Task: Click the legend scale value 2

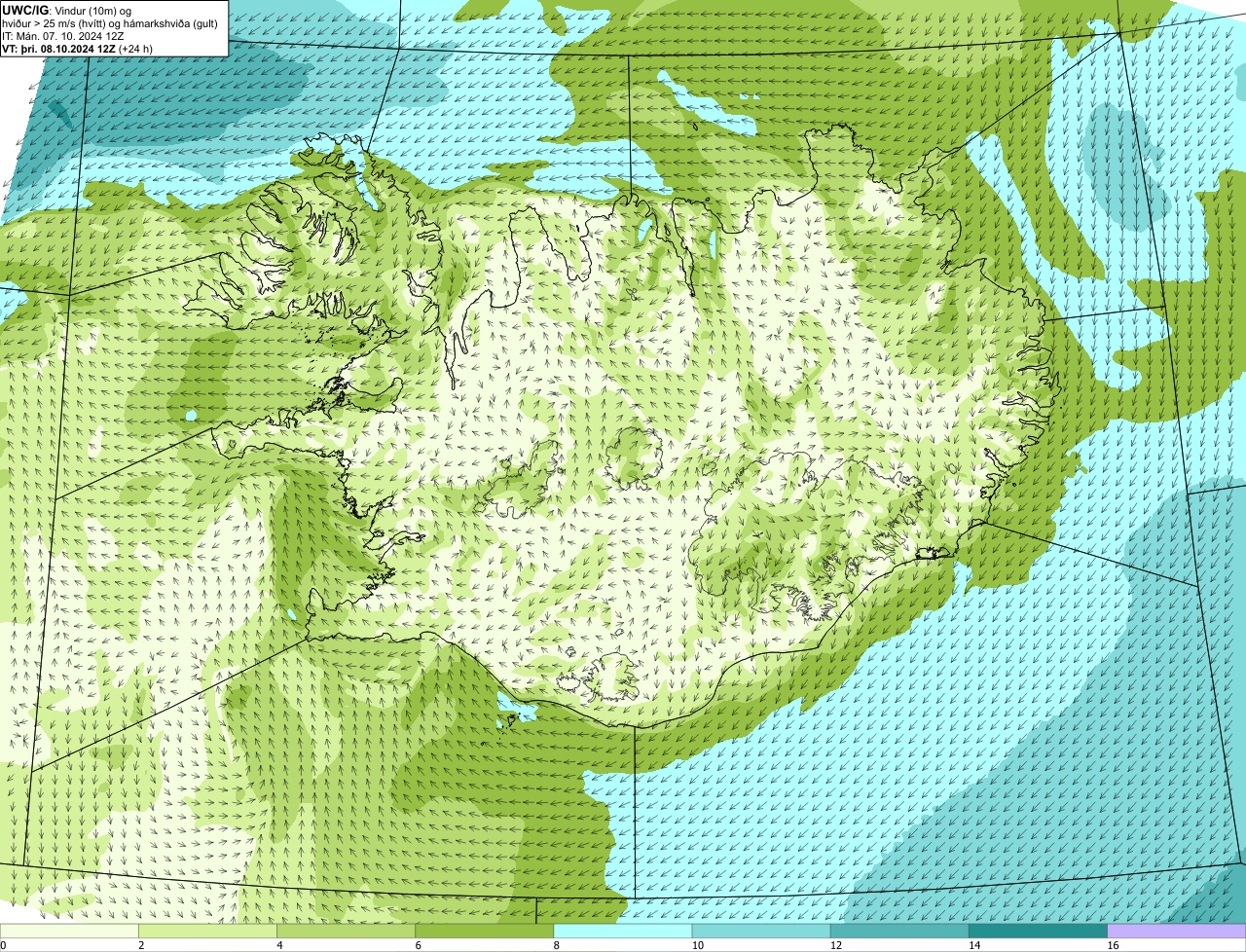Action: (x=141, y=945)
